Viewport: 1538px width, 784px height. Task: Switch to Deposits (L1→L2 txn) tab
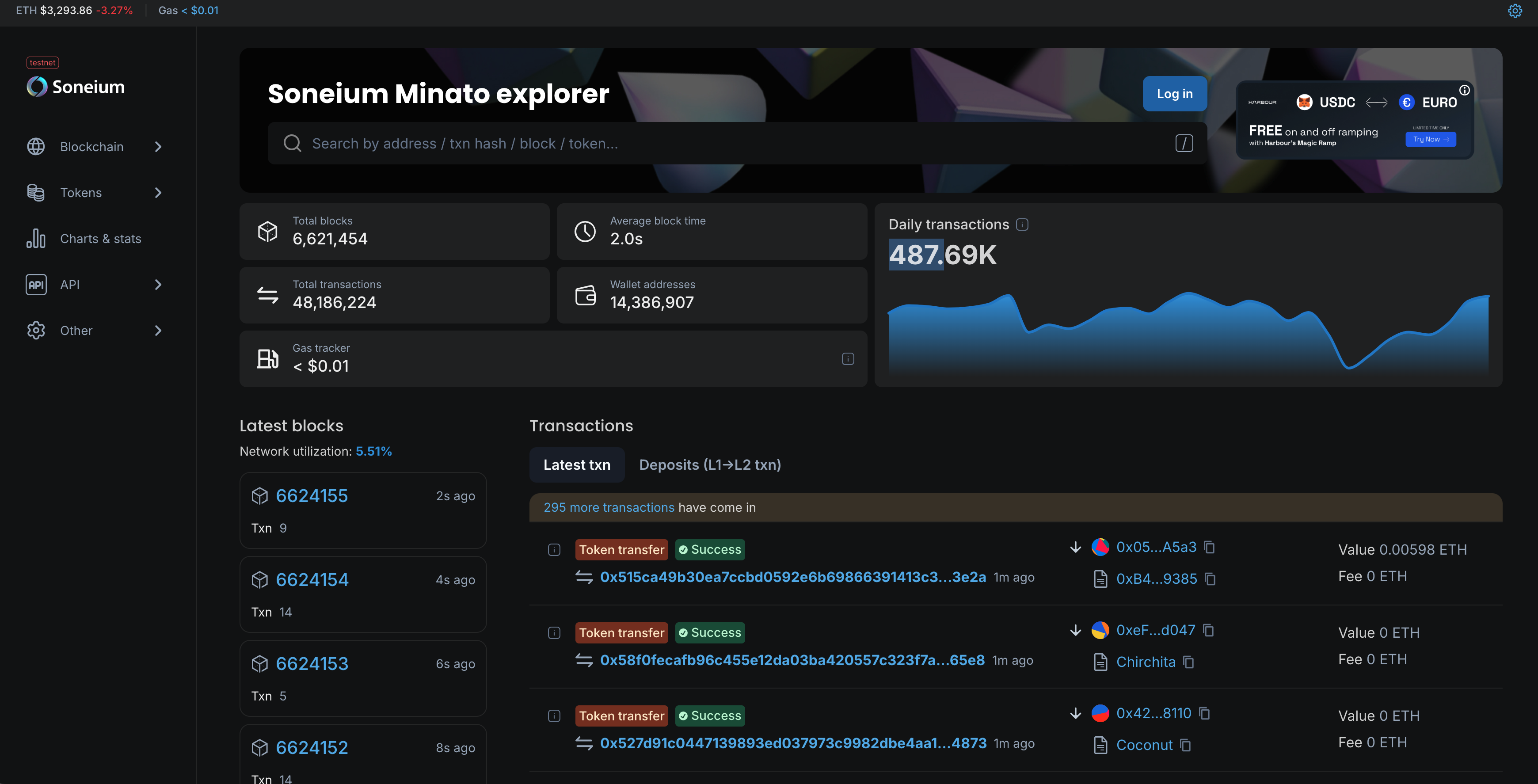click(x=710, y=464)
